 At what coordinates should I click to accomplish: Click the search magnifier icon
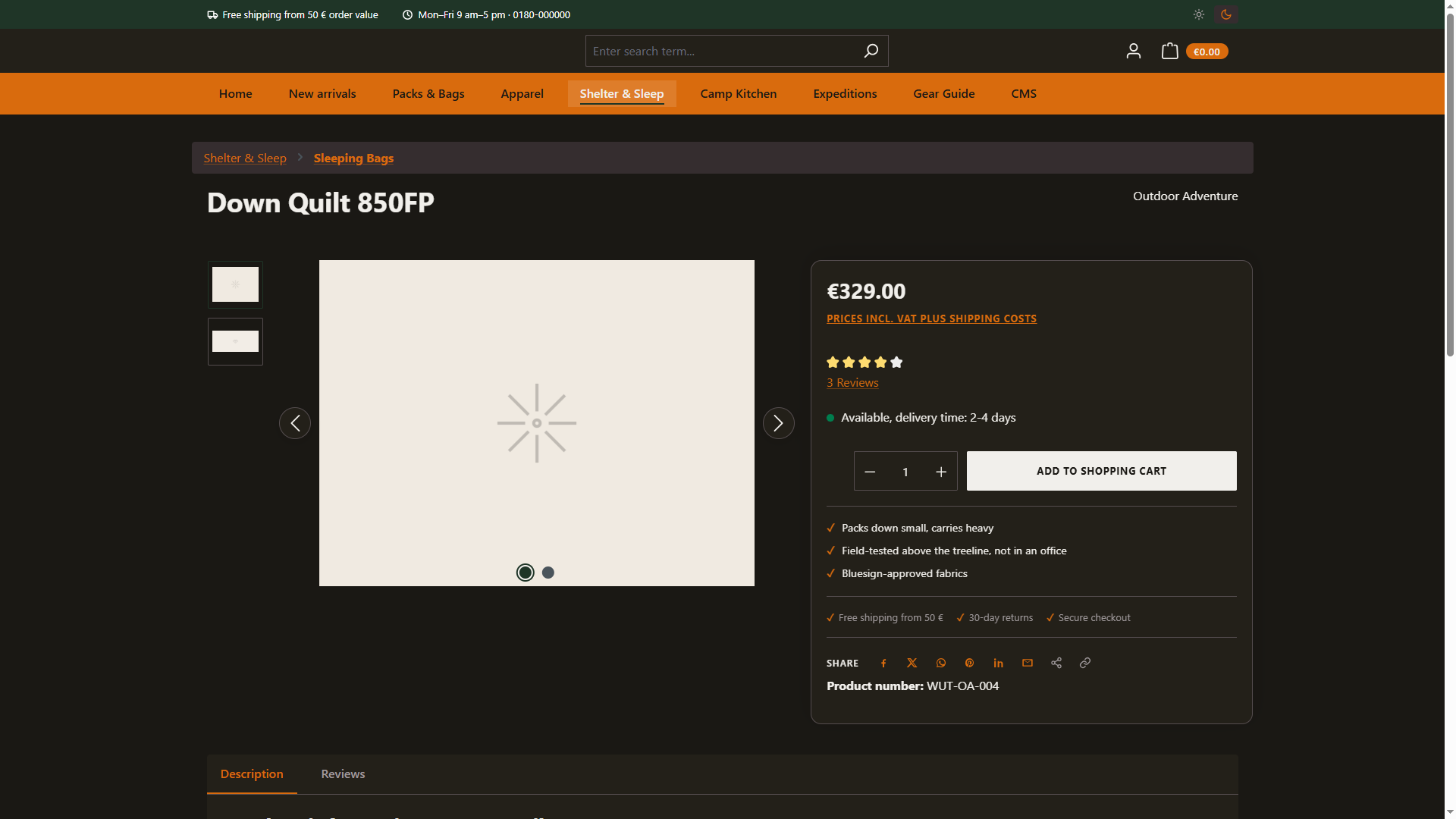coord(871,51)
